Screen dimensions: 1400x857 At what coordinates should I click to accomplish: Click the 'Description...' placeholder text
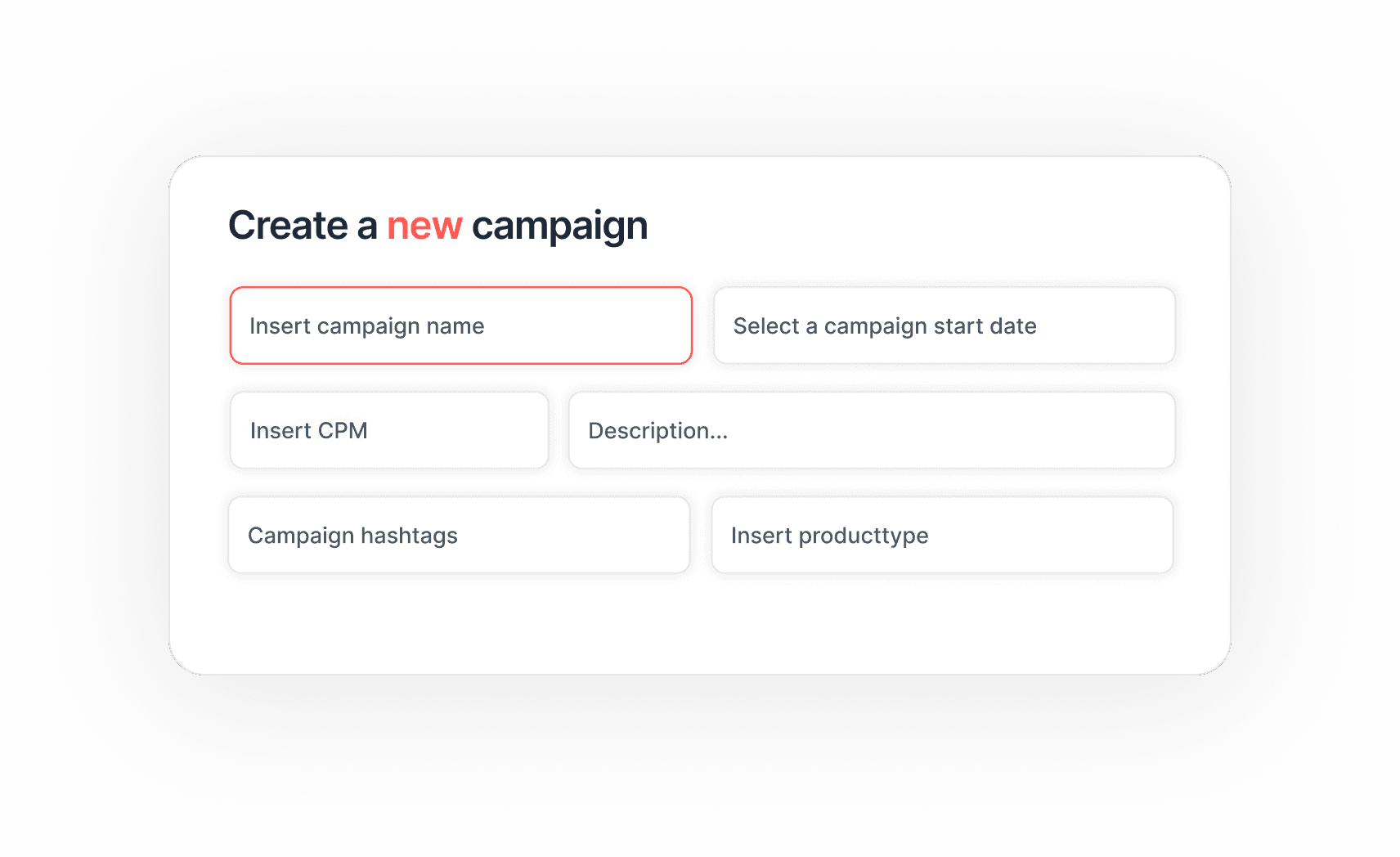[x=657, y=431]
